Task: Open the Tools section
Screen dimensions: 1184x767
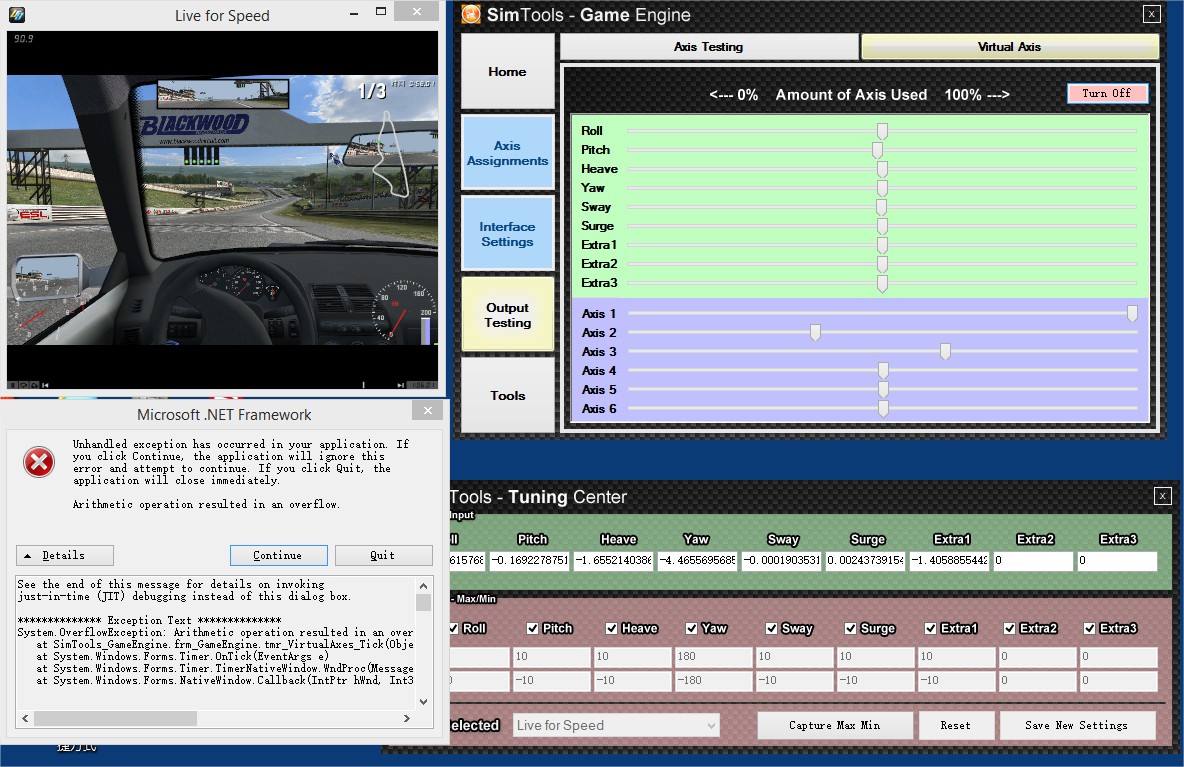Action: (507, 396)
